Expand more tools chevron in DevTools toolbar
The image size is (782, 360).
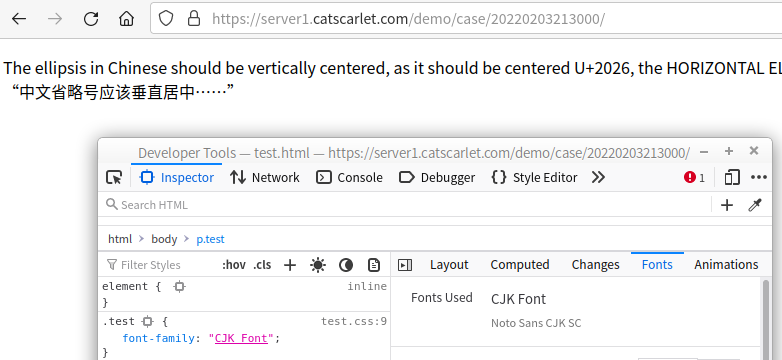click(x=598, y=178)
